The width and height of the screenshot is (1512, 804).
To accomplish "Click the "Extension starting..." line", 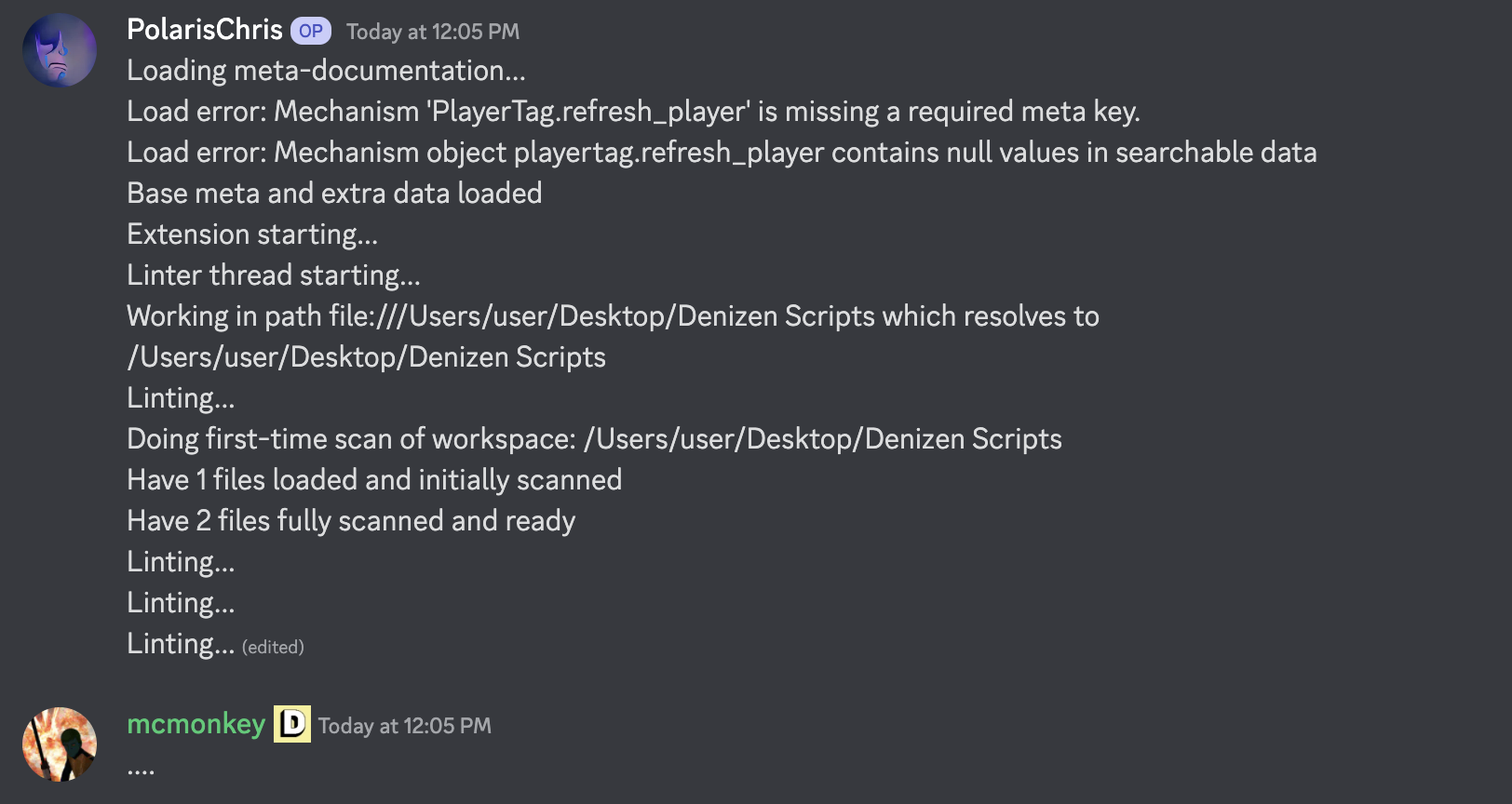I will (x=252, y=234).
